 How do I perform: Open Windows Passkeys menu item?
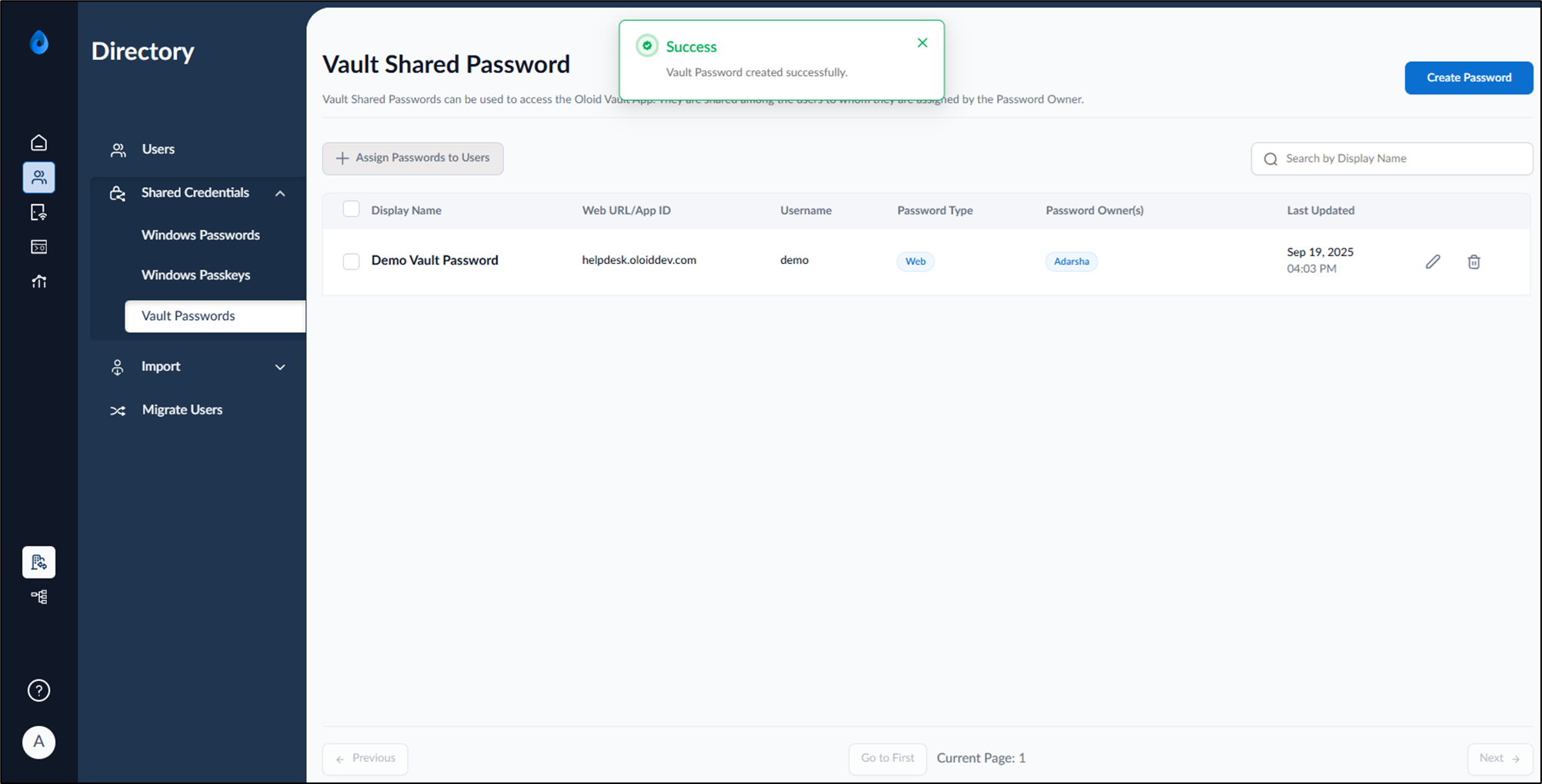[x=195, y=275]
